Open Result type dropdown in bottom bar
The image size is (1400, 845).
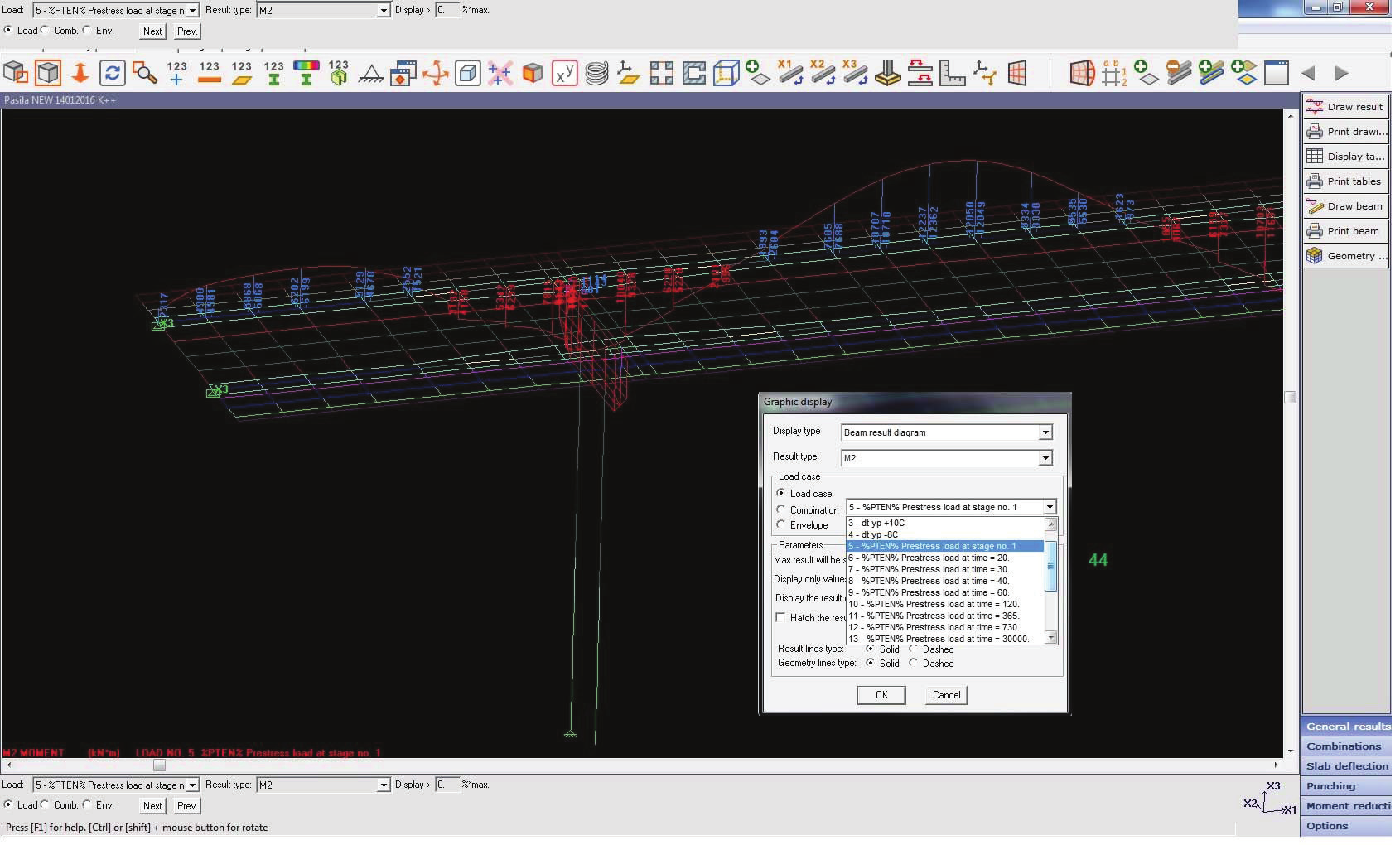(x=383, y=785)
